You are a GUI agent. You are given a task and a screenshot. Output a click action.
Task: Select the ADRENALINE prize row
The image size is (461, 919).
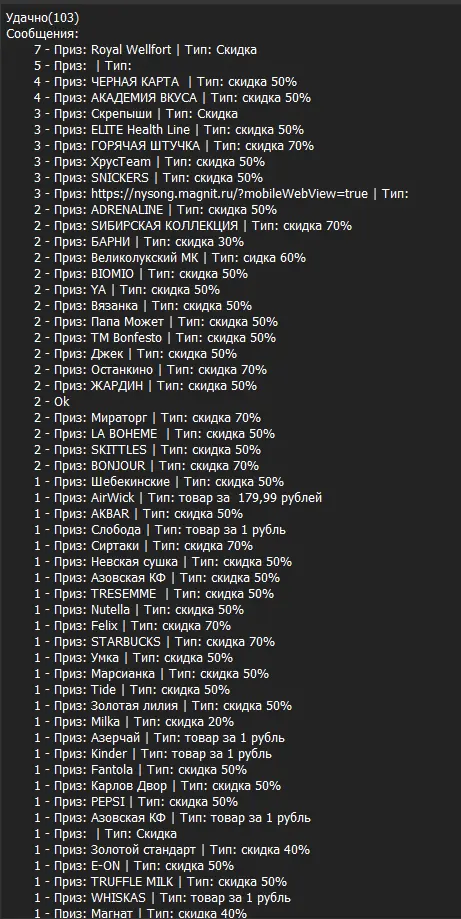(156, 209)
